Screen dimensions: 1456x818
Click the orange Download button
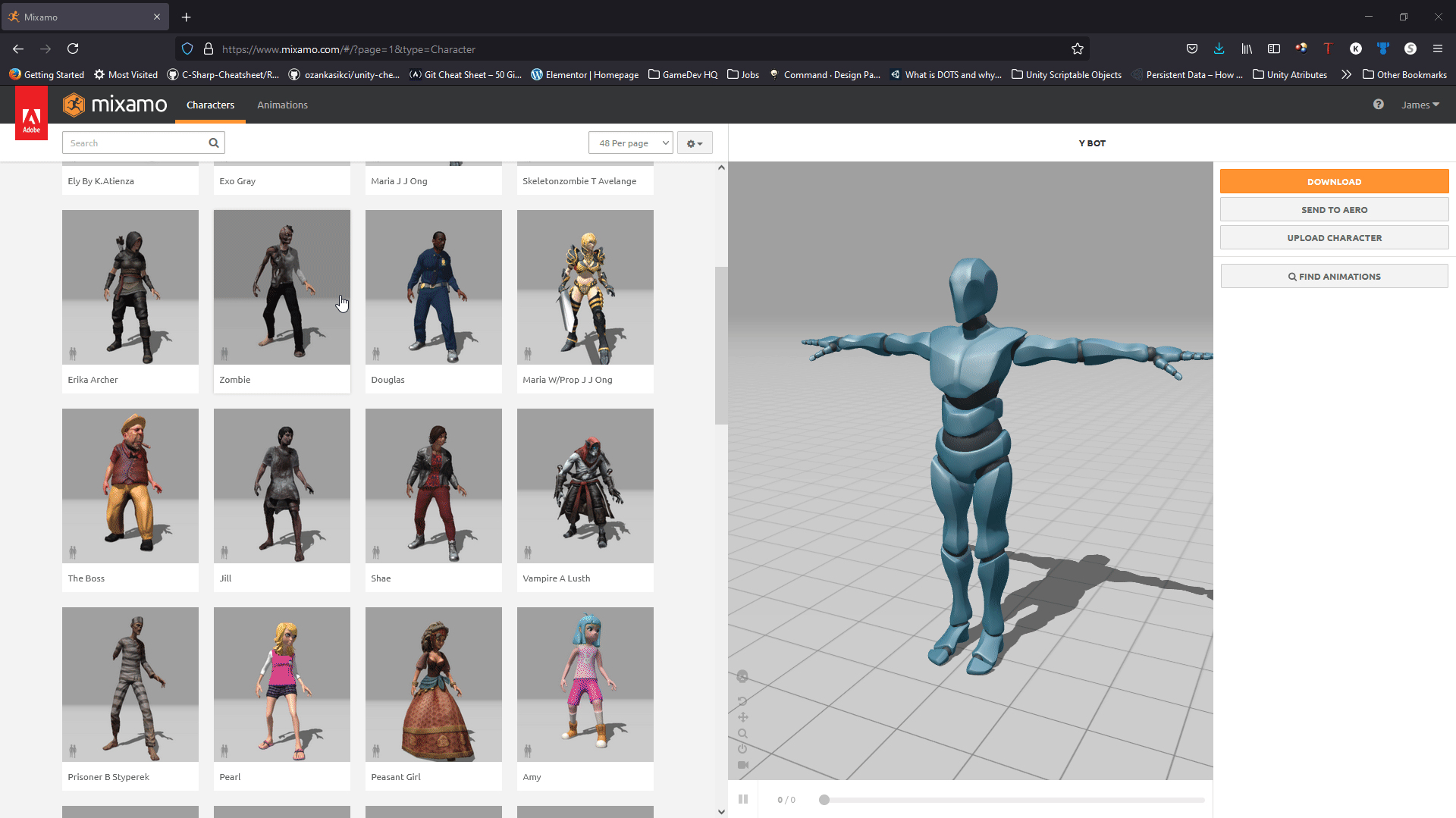click(x=1334, y=182)
